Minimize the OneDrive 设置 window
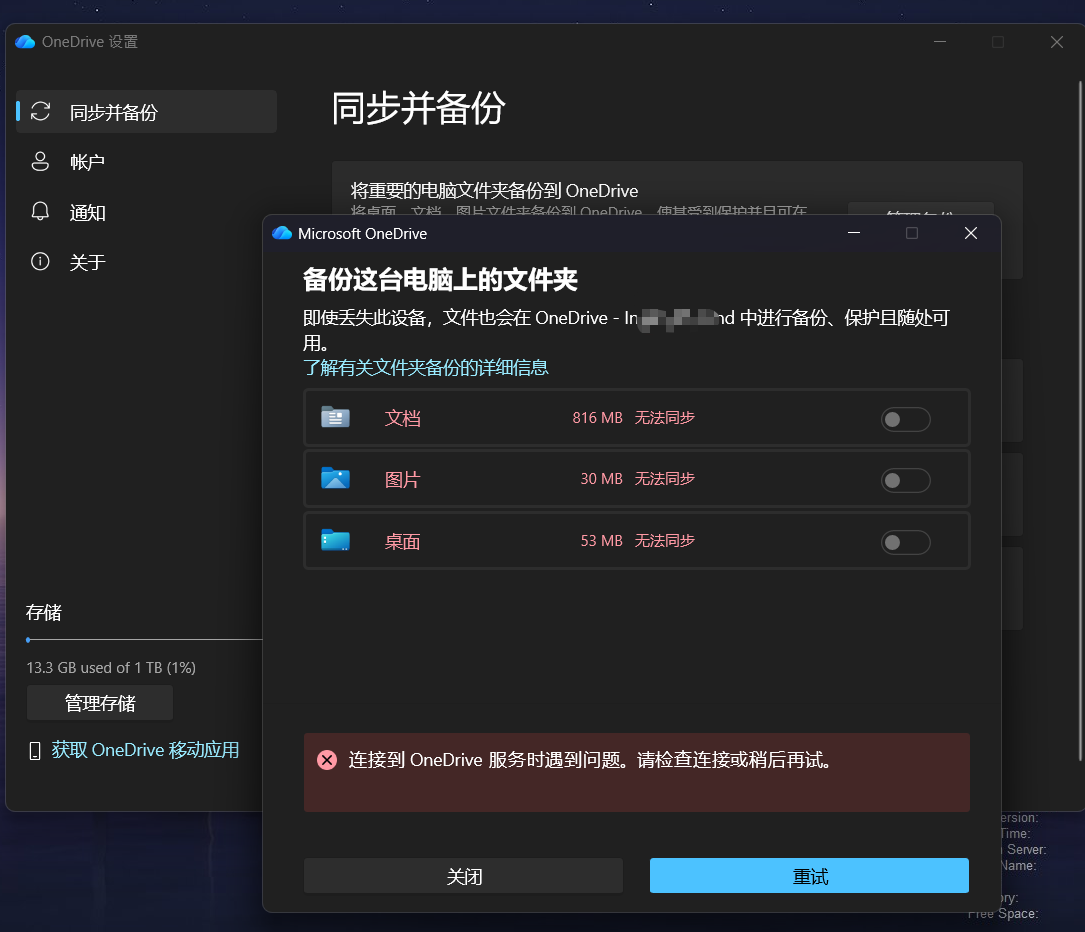This screenshot has width=1085, height=932. [940, 42]
